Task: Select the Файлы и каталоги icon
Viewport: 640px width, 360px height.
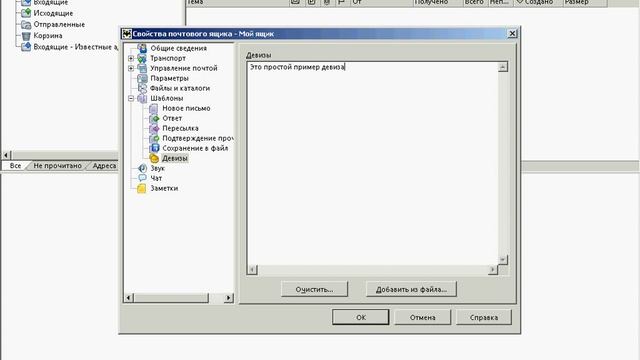Action: coord(142,88)
